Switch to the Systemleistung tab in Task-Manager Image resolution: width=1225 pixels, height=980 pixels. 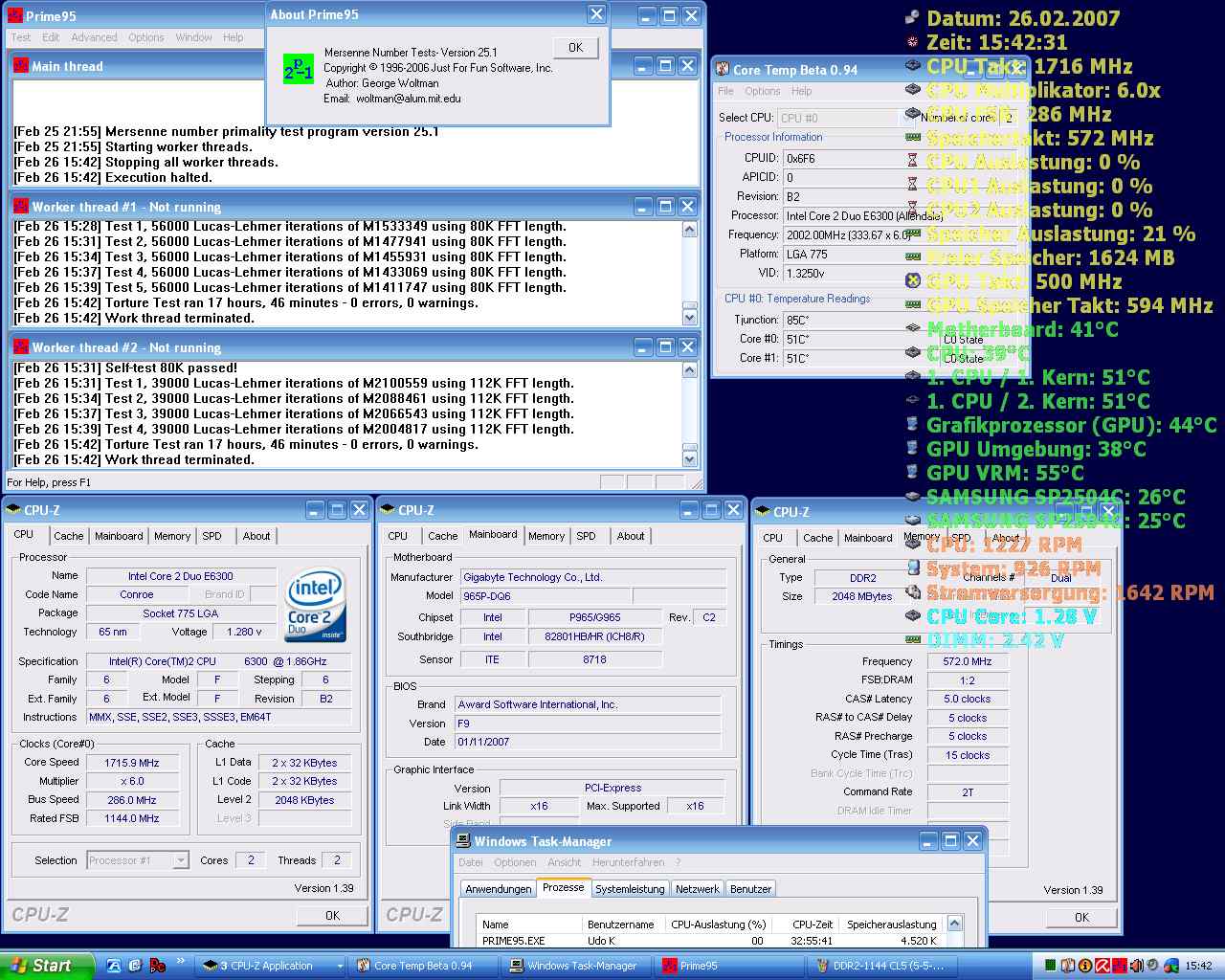[630, 889]
